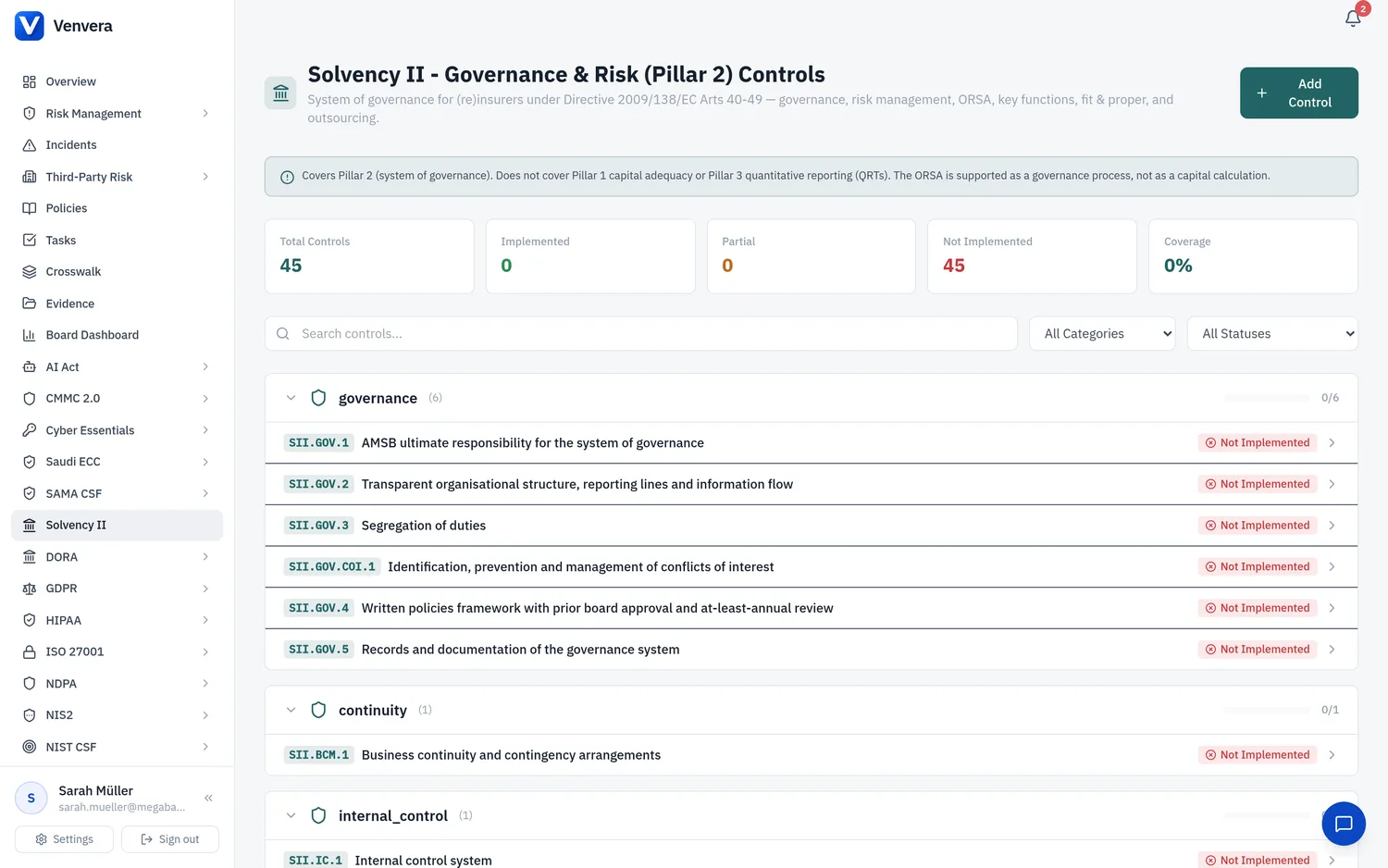Click the user avatar 'S'

coord(31,798)
